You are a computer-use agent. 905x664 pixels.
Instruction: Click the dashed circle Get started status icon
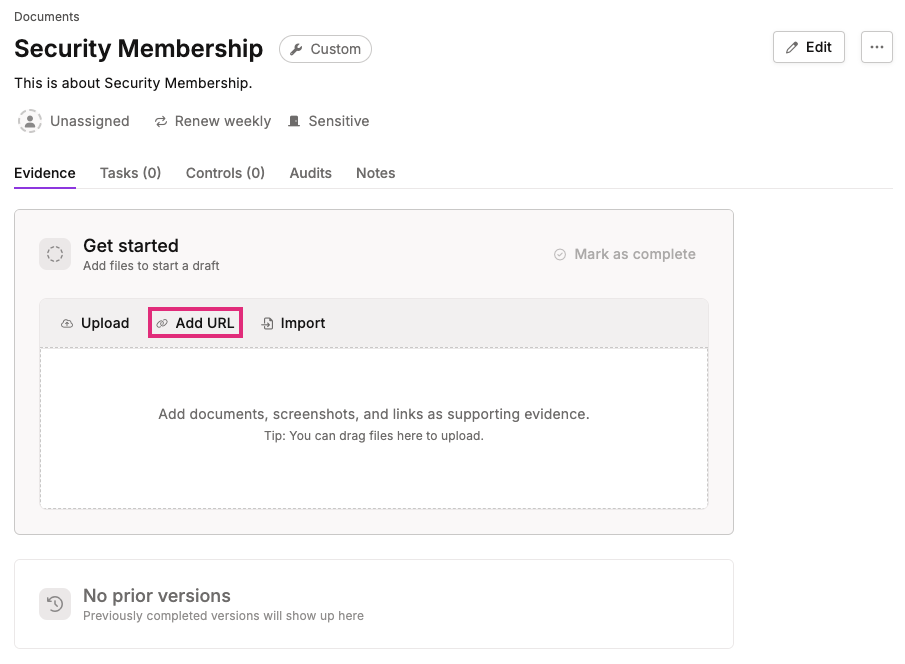pos(55,254)
